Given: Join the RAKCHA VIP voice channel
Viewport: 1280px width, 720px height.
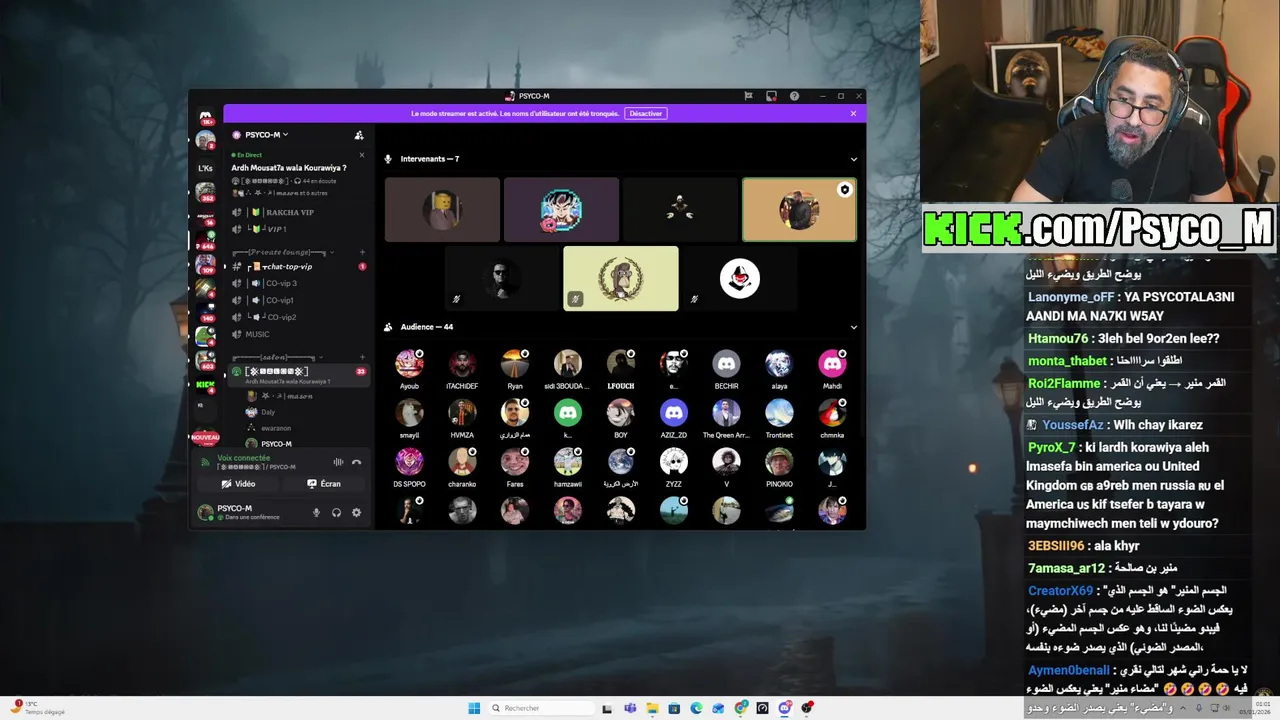Looking at the screenshot, I should (x=298, y=212).
